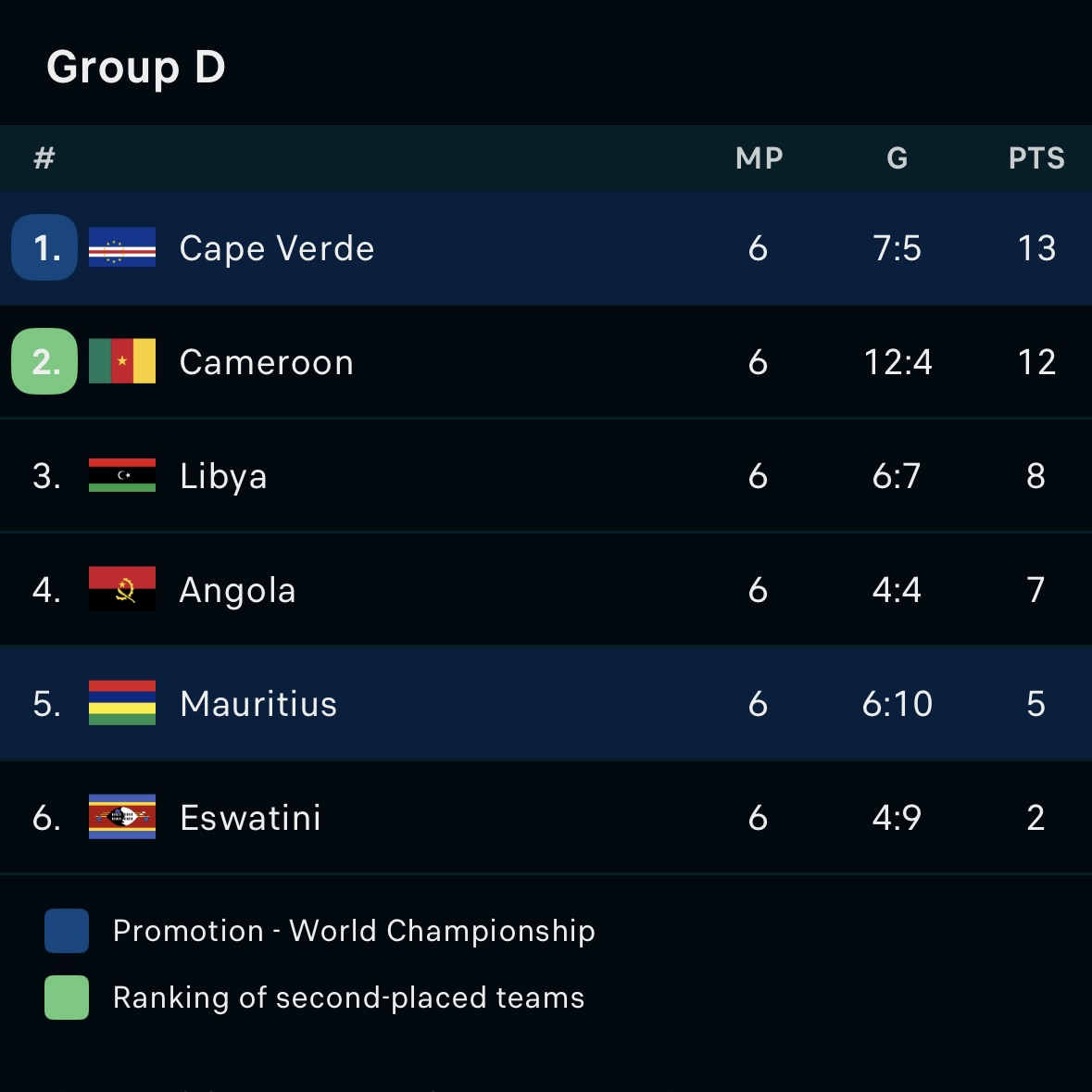Viewport: 1092px width, 1092px height.
Task: Click Eswatini's 2 points value
Action: [1036, 818]
